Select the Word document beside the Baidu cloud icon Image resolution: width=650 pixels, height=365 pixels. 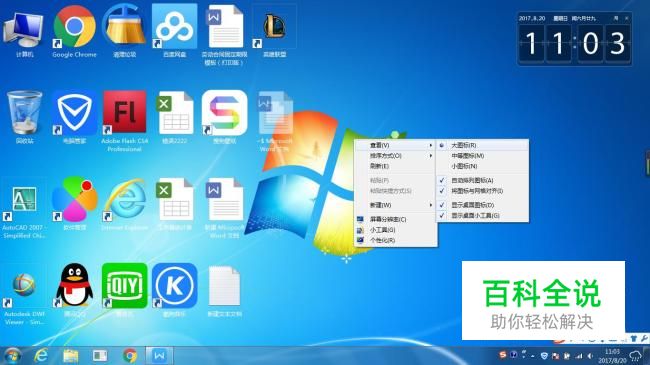pyautogui.click(x=224, y=35)
